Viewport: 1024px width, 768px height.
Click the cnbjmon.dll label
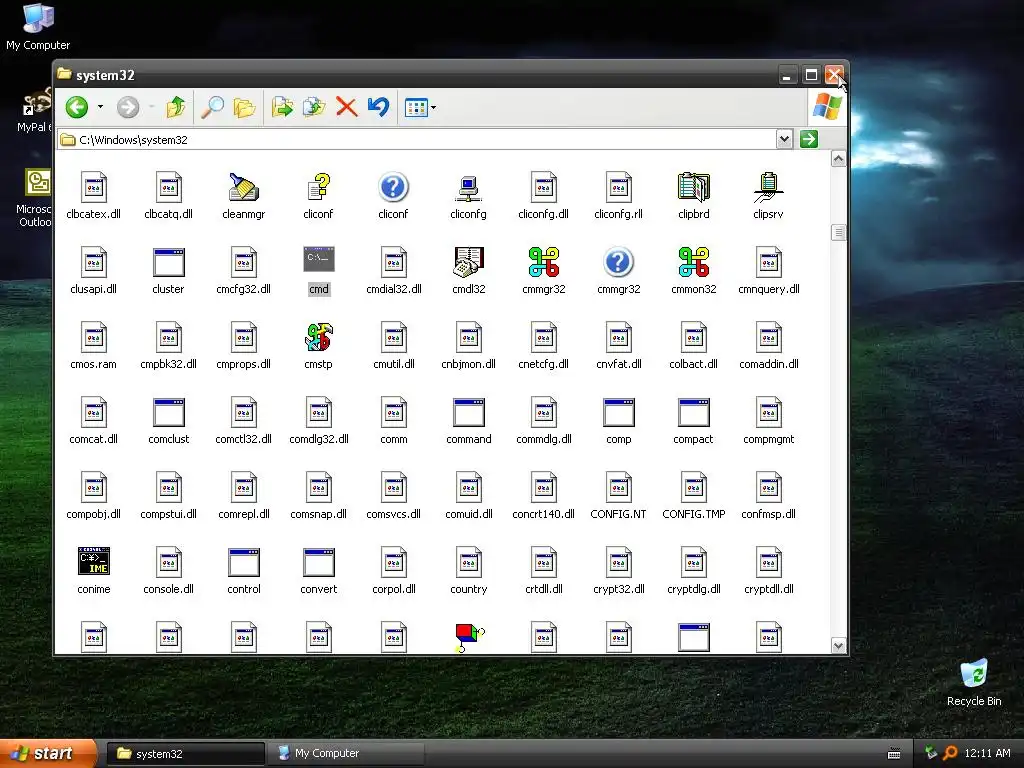tap(468, 364)
